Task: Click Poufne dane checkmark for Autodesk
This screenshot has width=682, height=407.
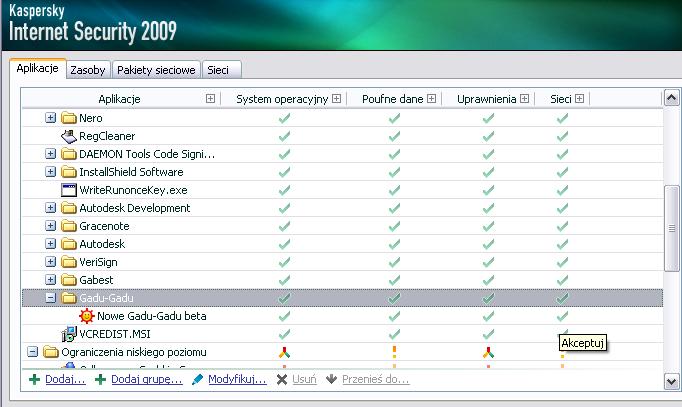Action: tap(394, 244)
